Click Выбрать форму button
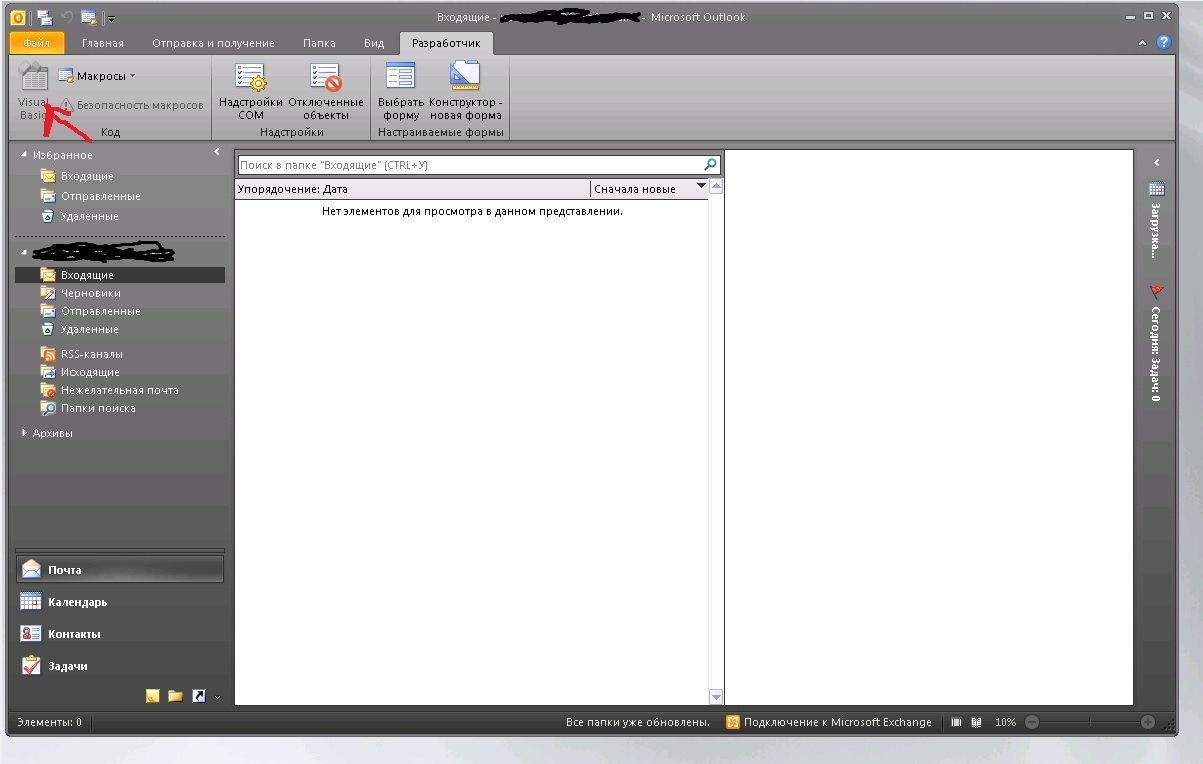The width and height of the screenshot is (1203, 764). [x=401, y=91]
